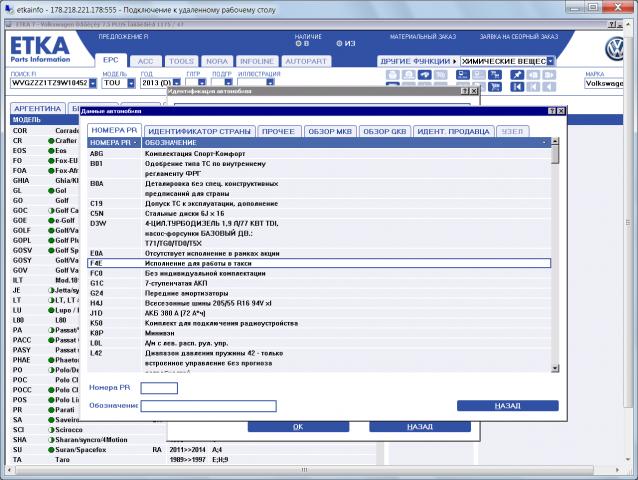
Task: Click PR list scrollbar up arrow
Action: (555, 142)
